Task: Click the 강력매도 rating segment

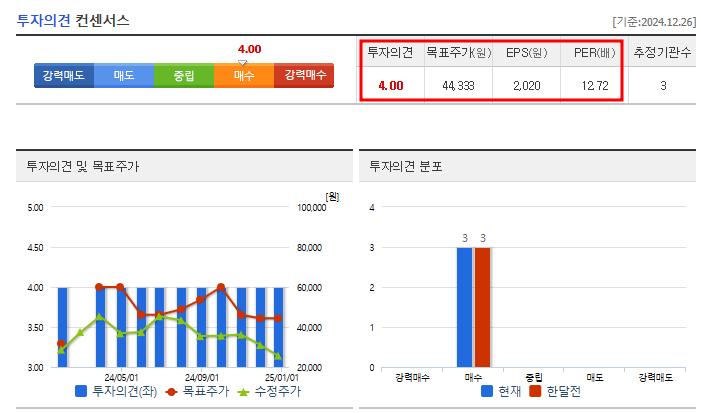Action: [64, 76]
